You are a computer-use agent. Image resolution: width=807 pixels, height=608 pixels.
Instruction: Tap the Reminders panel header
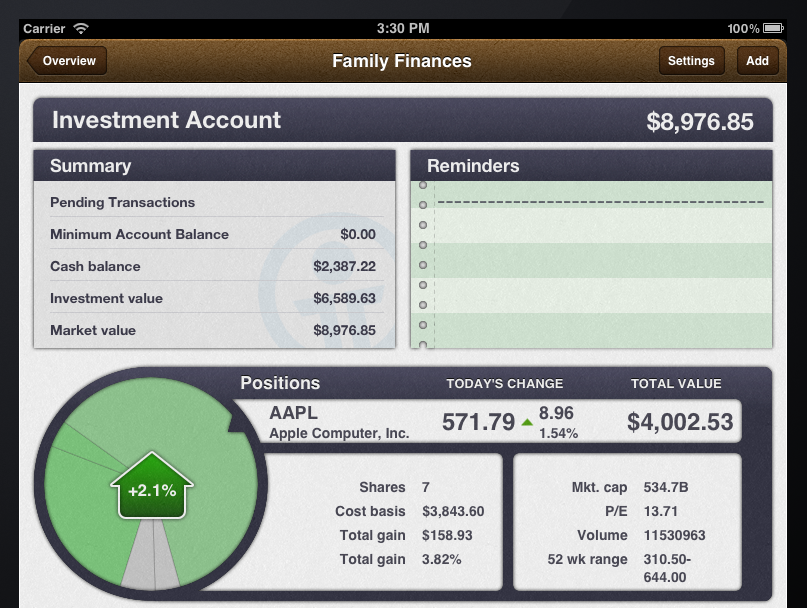click(x=591, y=166)
